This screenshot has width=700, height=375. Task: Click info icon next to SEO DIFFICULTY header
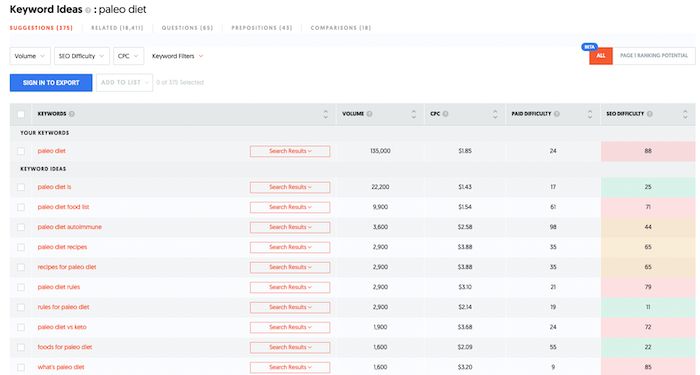pos(650,114)
